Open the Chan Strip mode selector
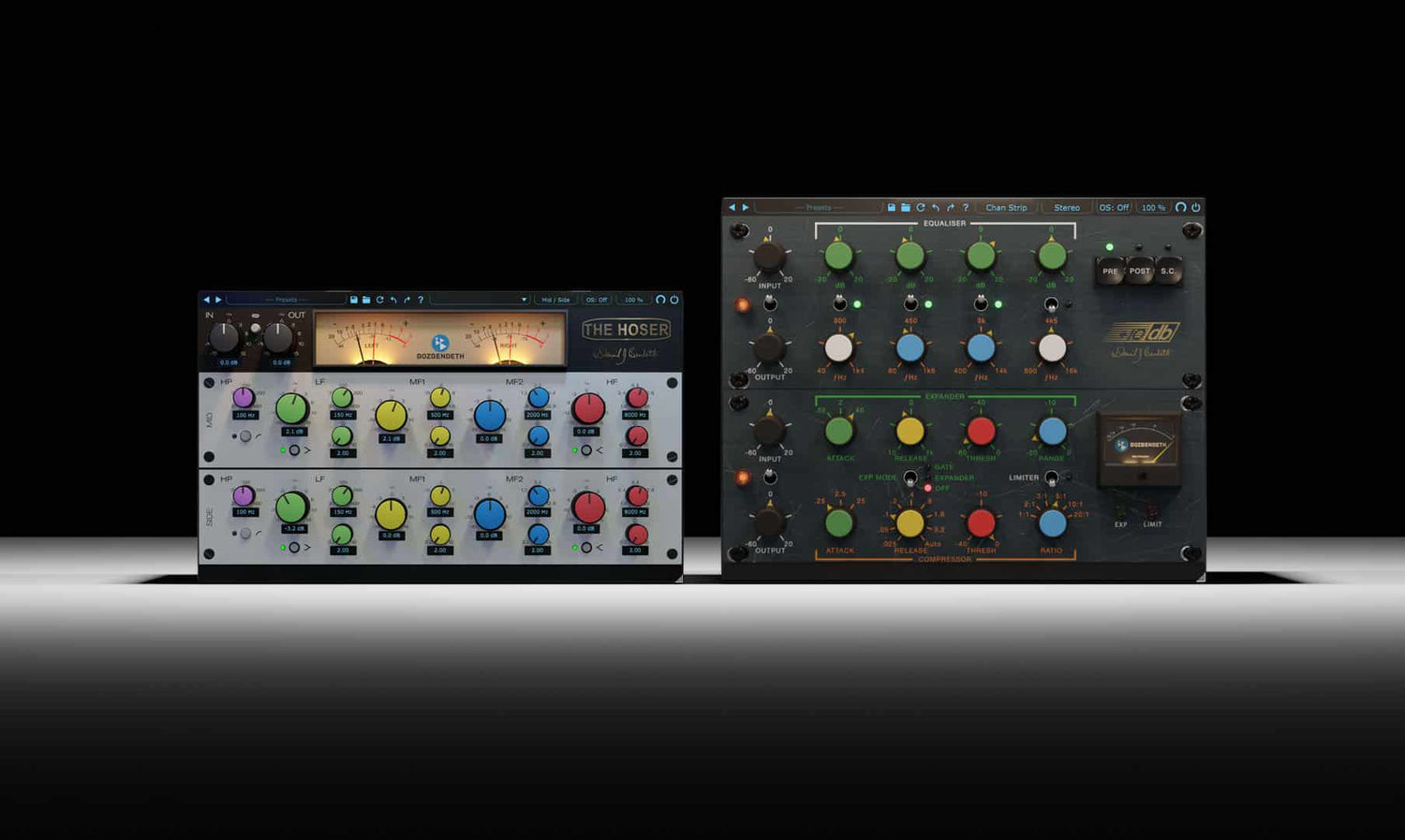Viewport: 1405px width, 840px height. click(1006, 207)
